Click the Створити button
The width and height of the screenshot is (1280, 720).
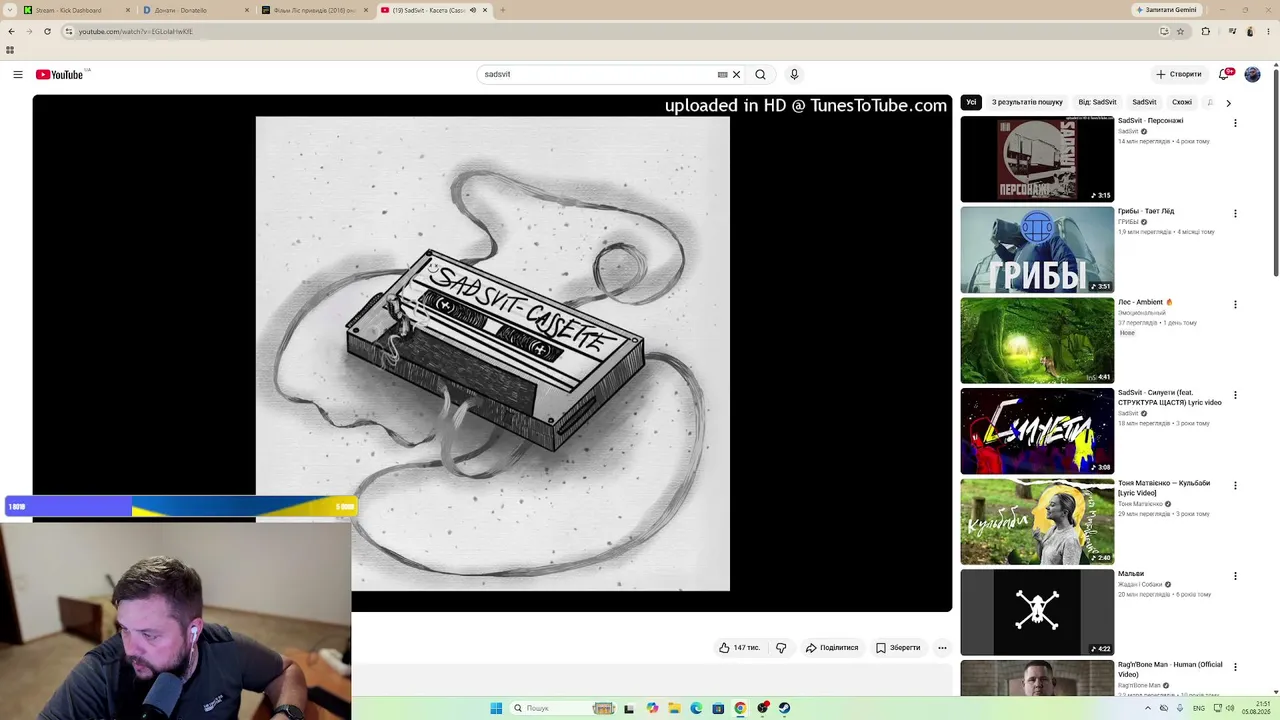tap(1179, 74)
